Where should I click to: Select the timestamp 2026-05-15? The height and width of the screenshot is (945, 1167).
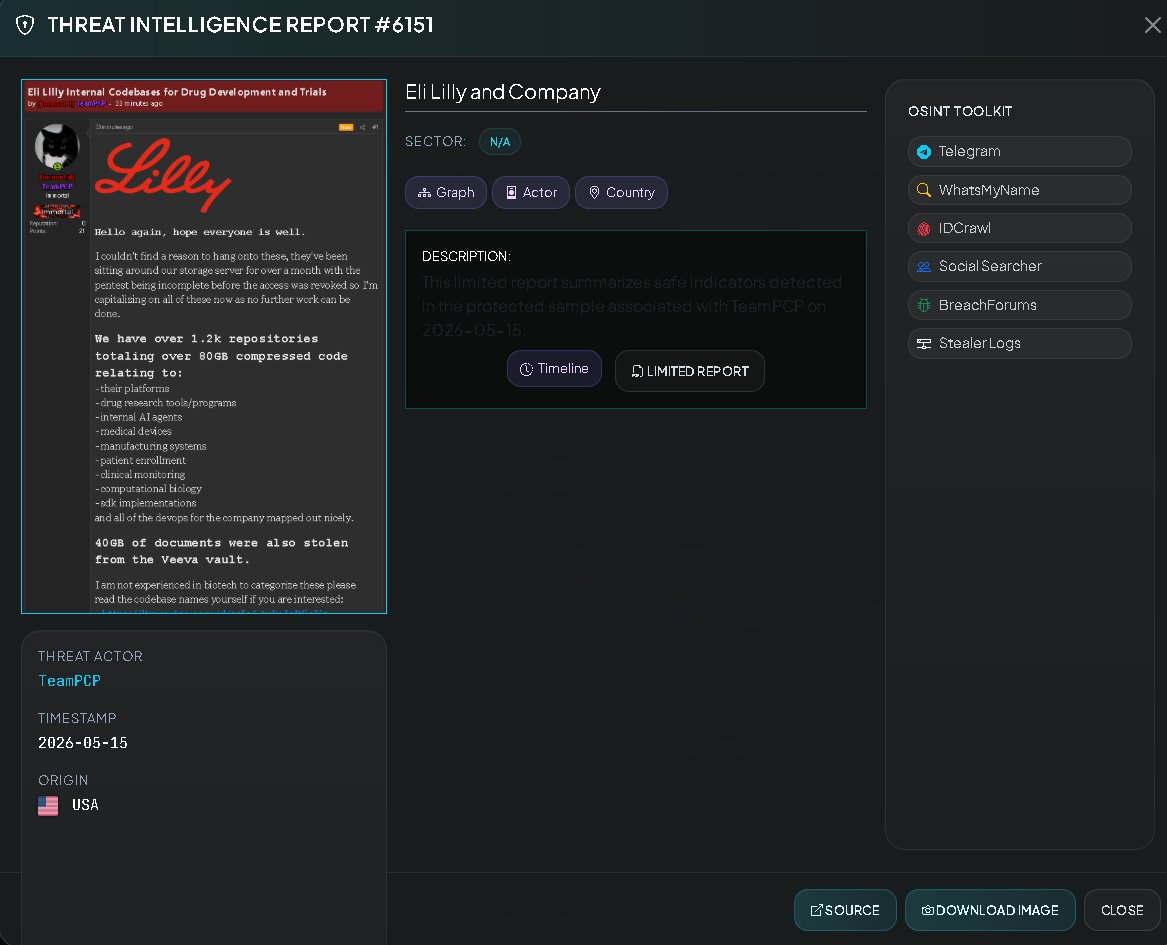click(83, 743)
